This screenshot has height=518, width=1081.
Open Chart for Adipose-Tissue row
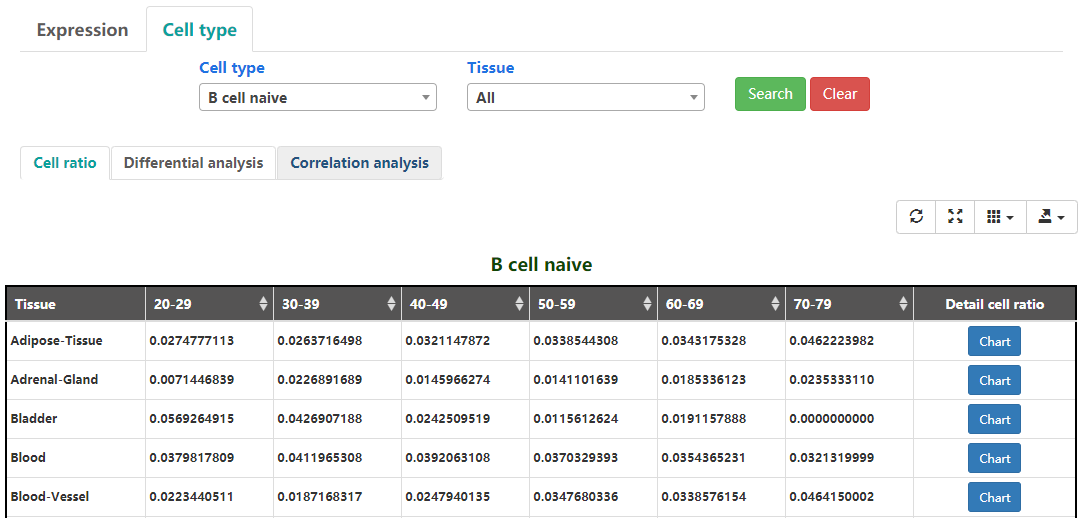pyautogui.click(x=994, y=341)
